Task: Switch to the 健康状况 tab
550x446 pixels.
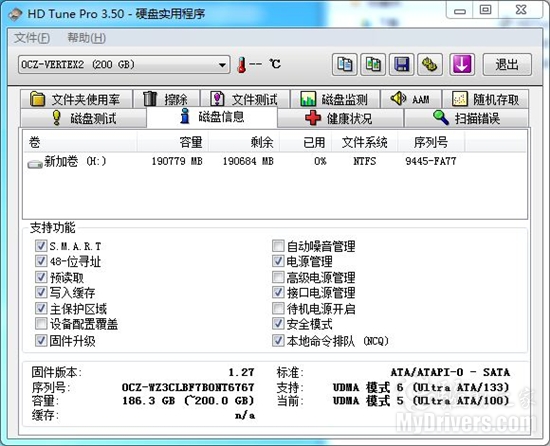Action: 340,118
